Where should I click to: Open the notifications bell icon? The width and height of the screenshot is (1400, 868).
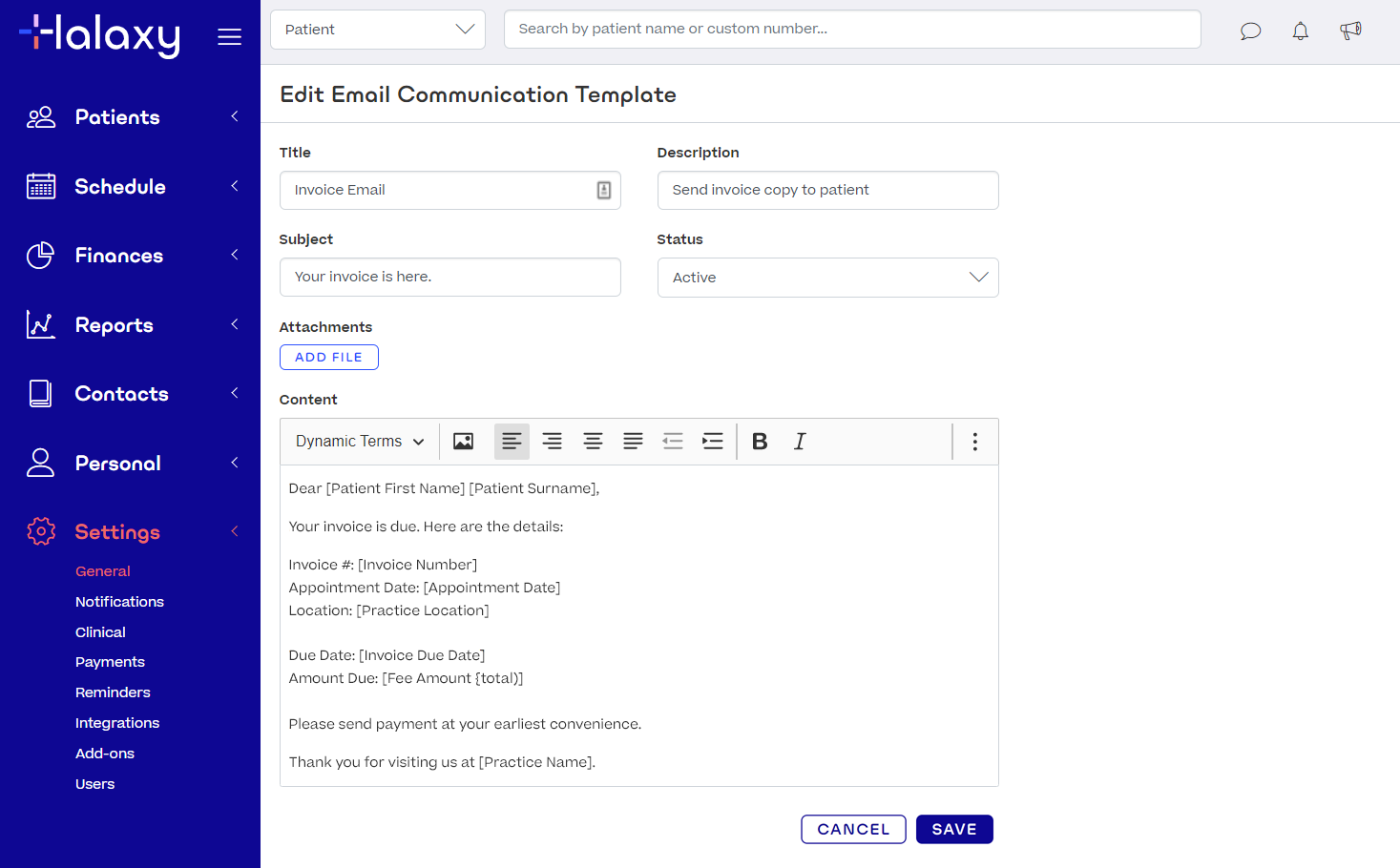point(1300,31)
